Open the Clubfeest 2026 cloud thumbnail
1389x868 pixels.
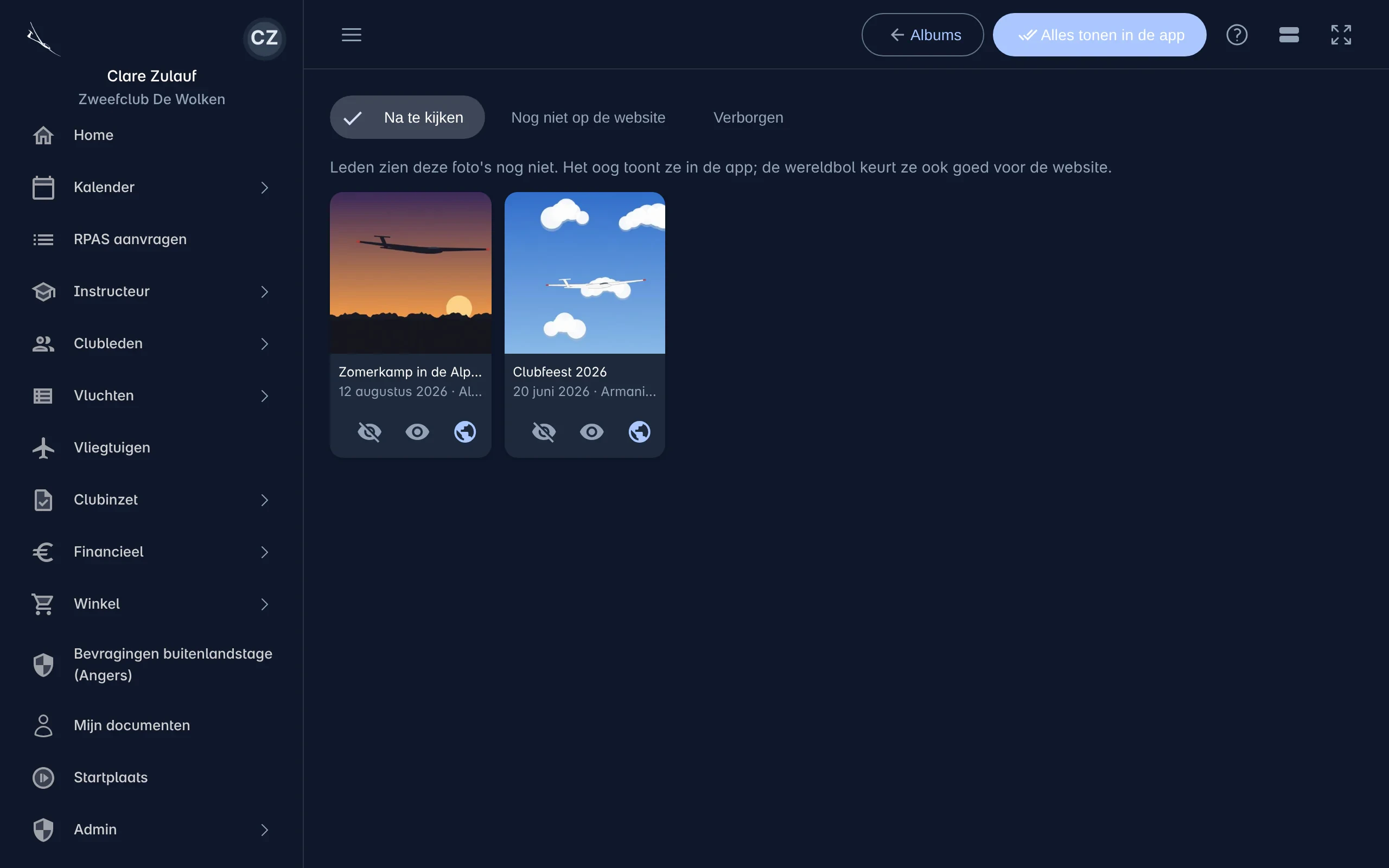(x=584, y=273)
